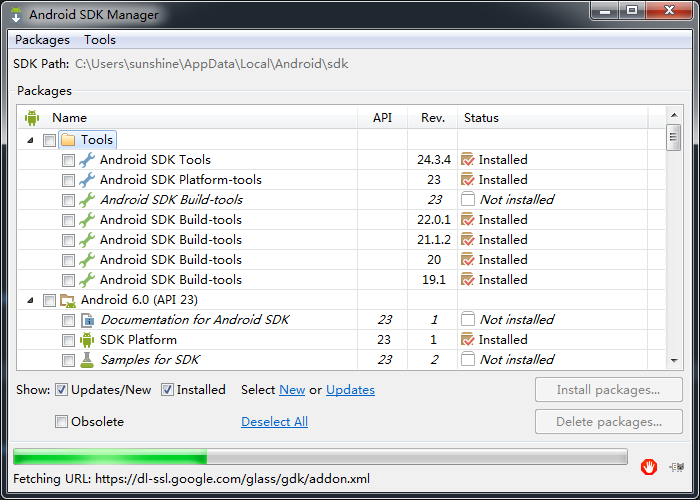700x500 pixels.
Task: Enable the Obsolete checkbox
Action: [x=61, y=421]
